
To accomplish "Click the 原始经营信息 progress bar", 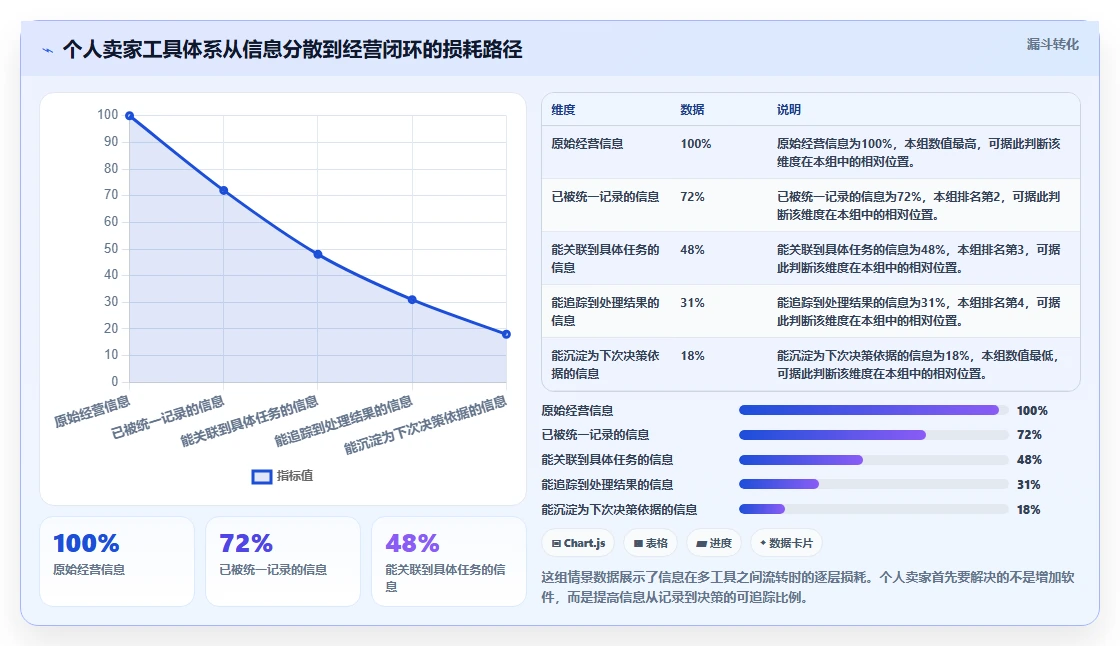I will (x=874, y=410).
